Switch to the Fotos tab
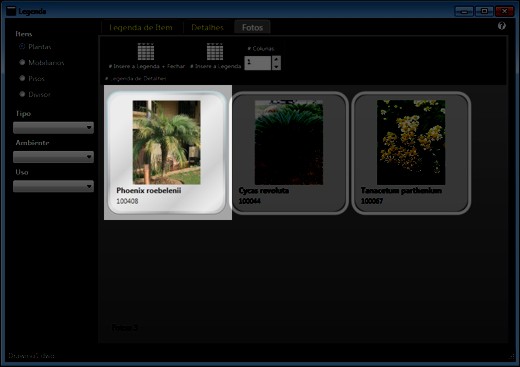 (252, 27)
